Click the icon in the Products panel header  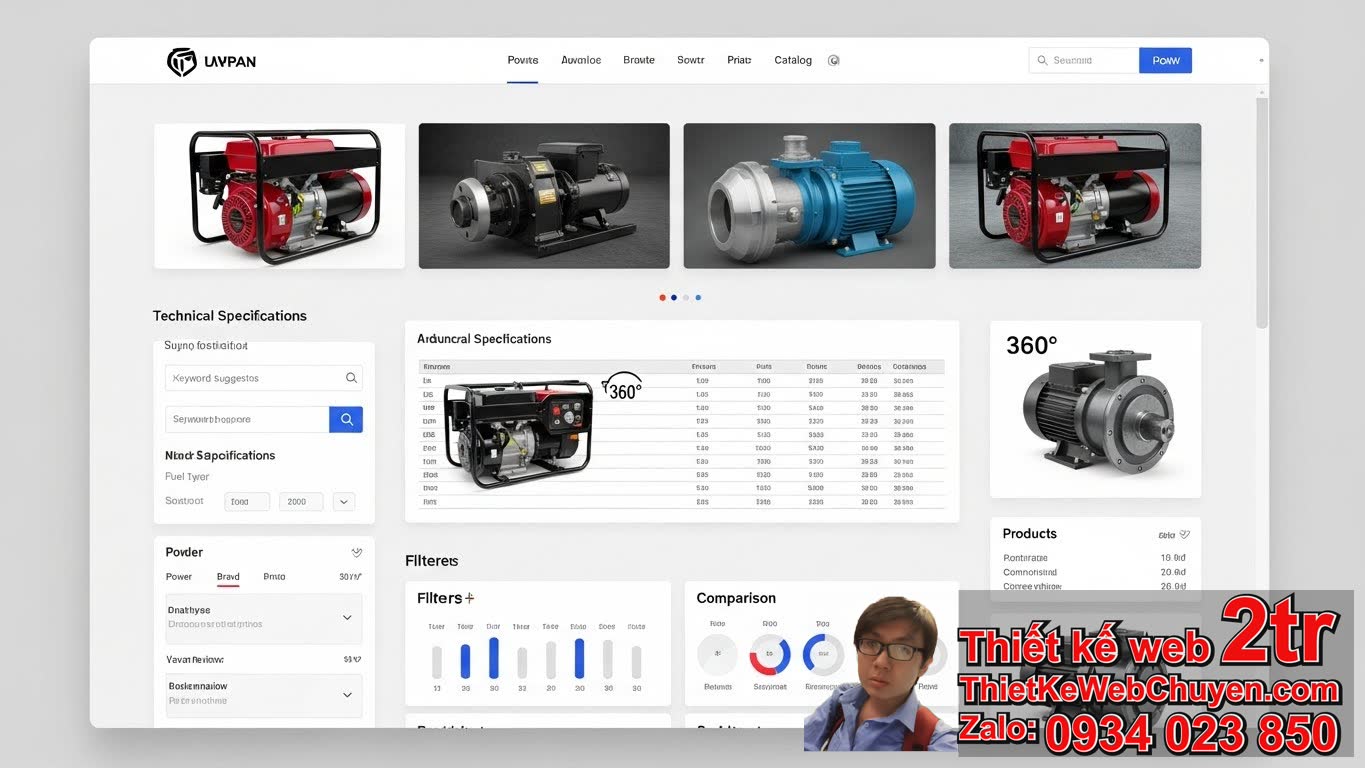tap(1185, 534)
